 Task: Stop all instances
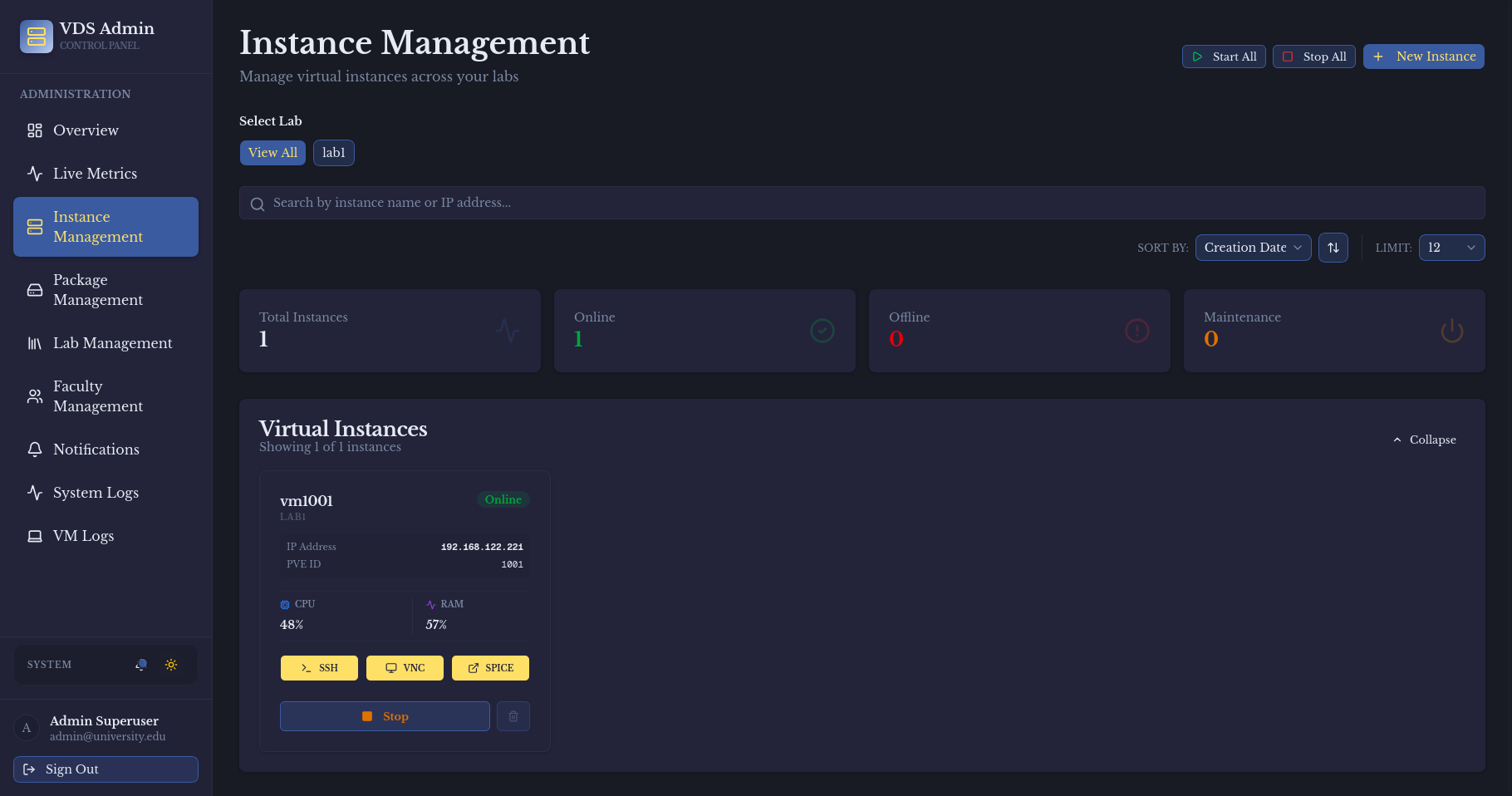(1314, 57)
